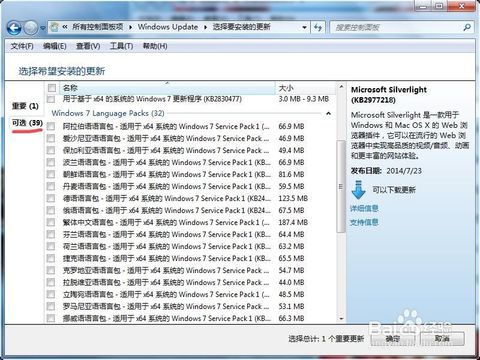The width and height of the screenshot is (480, 360).
Task: Collapse the Windows 7 Language Packs group
Action: 328,114
